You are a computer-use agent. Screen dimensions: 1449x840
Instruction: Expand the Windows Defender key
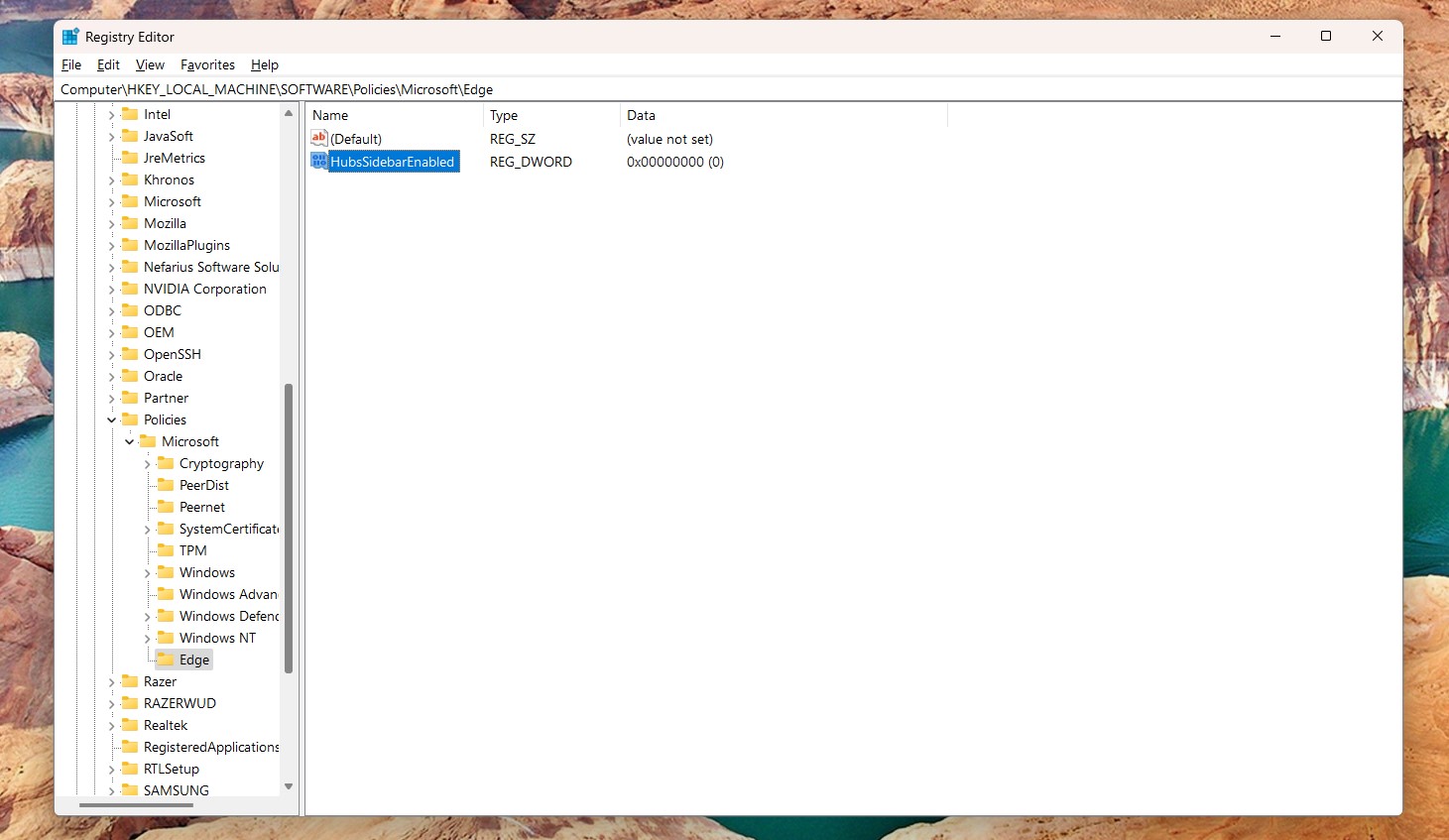coord(147,616)
